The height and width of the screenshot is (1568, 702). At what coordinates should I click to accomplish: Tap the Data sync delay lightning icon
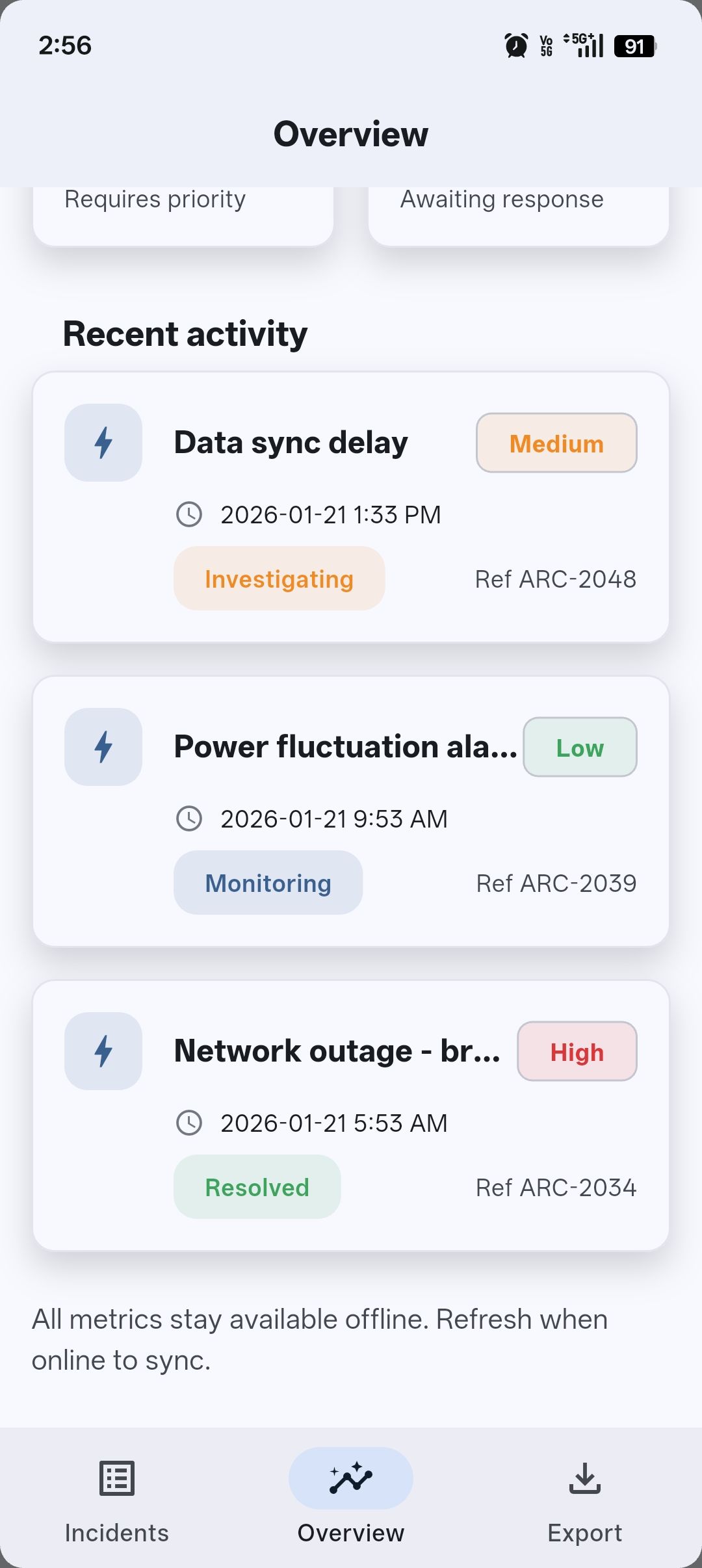click(103, 443)
